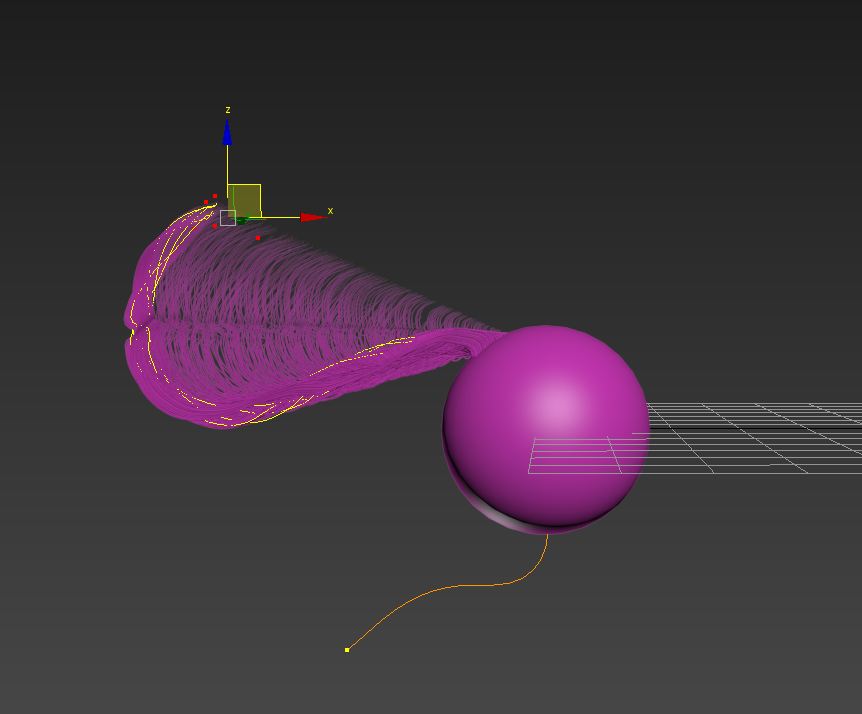Screen dimensions: 862x714
Task: Click the red X-axis arrow of the gizmo
Action: pyautogui.click(x=314, y=216)
